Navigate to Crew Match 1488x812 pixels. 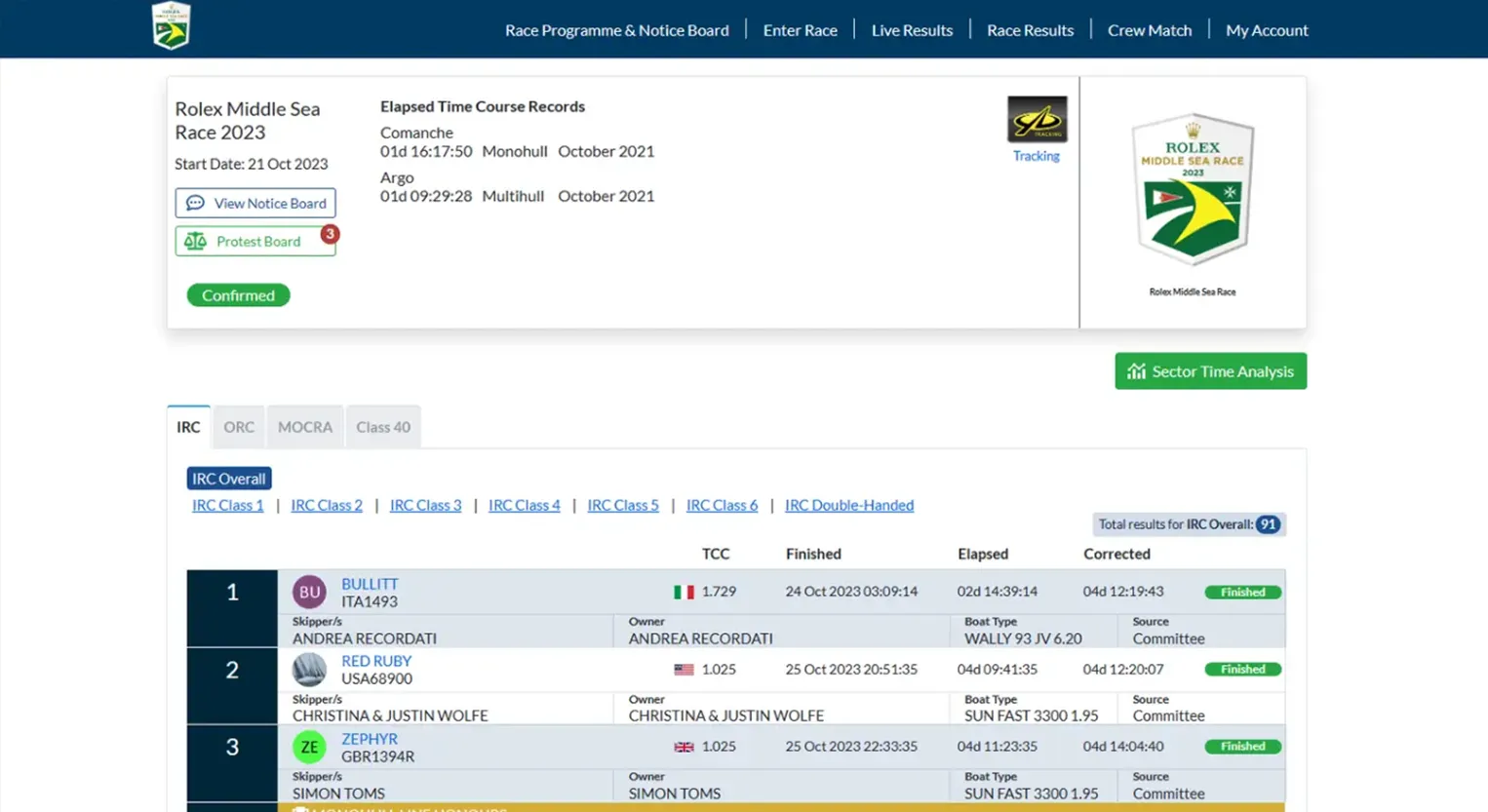pos(1150,30)
